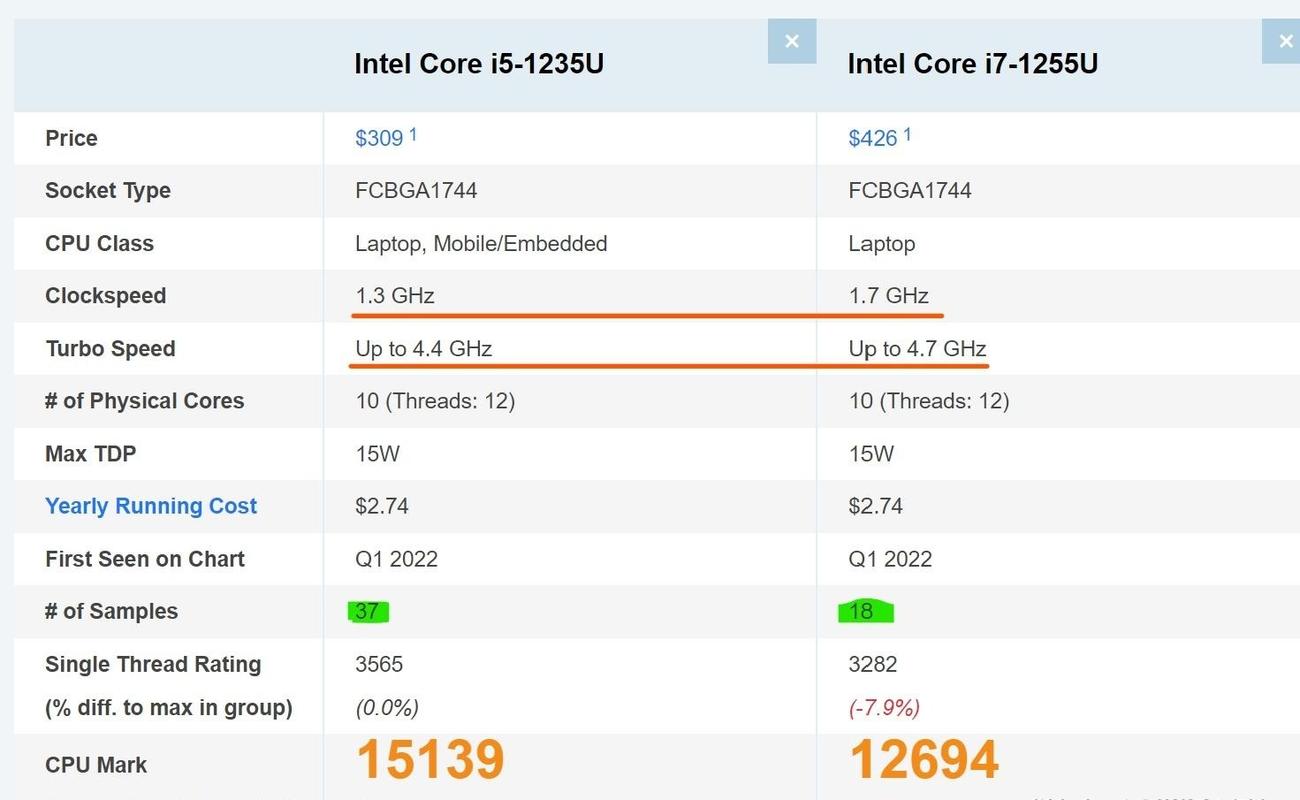1300x800 pixels.
Task: Remove the Intel Core i5-1235U from comparison
Action: point(791,41)
